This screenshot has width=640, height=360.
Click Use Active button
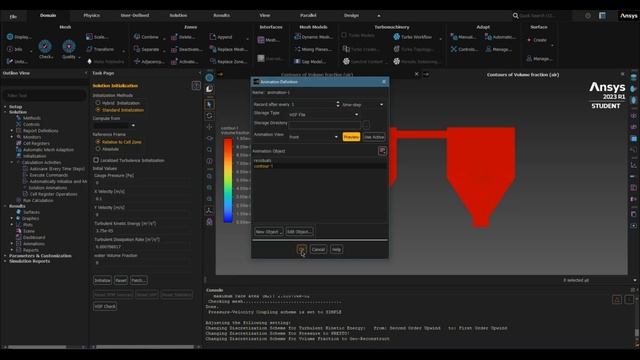[x=374, y=137]
